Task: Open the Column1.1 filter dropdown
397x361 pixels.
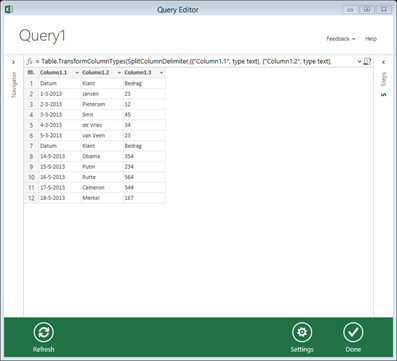Action: click(x=77, y=73)
